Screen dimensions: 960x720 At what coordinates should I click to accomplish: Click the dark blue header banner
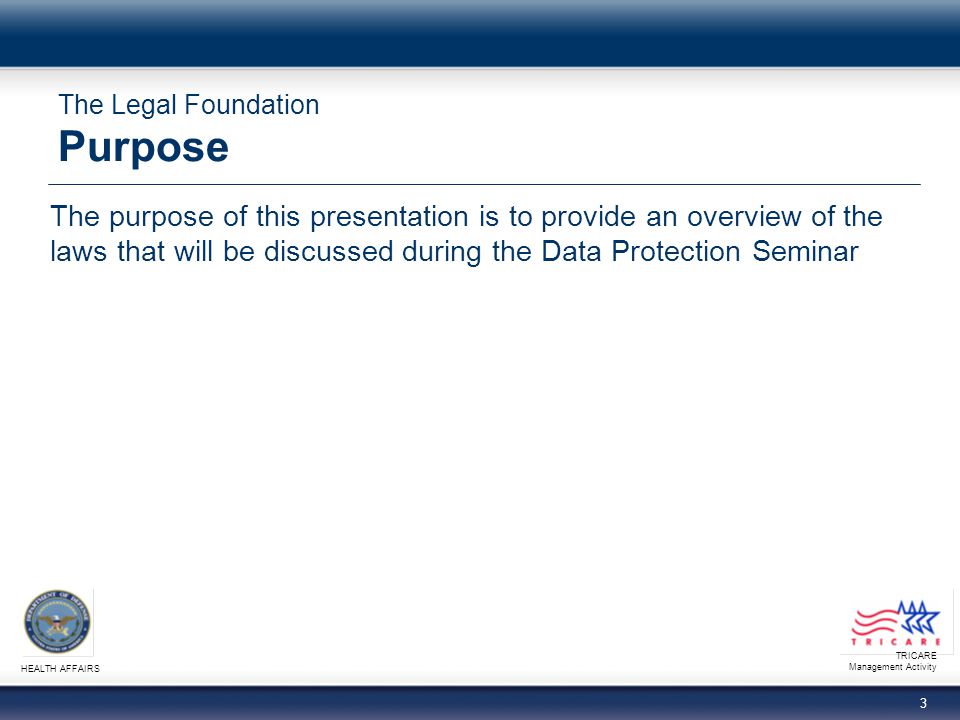coord(480,33)
